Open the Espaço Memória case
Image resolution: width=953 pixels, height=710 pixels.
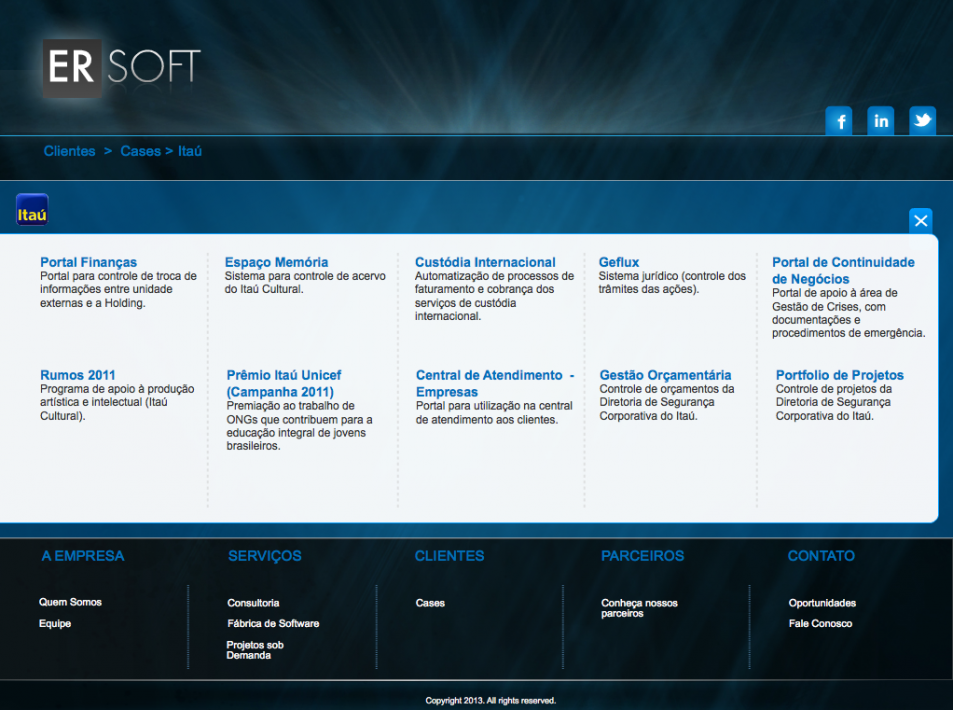pos(277,262)
